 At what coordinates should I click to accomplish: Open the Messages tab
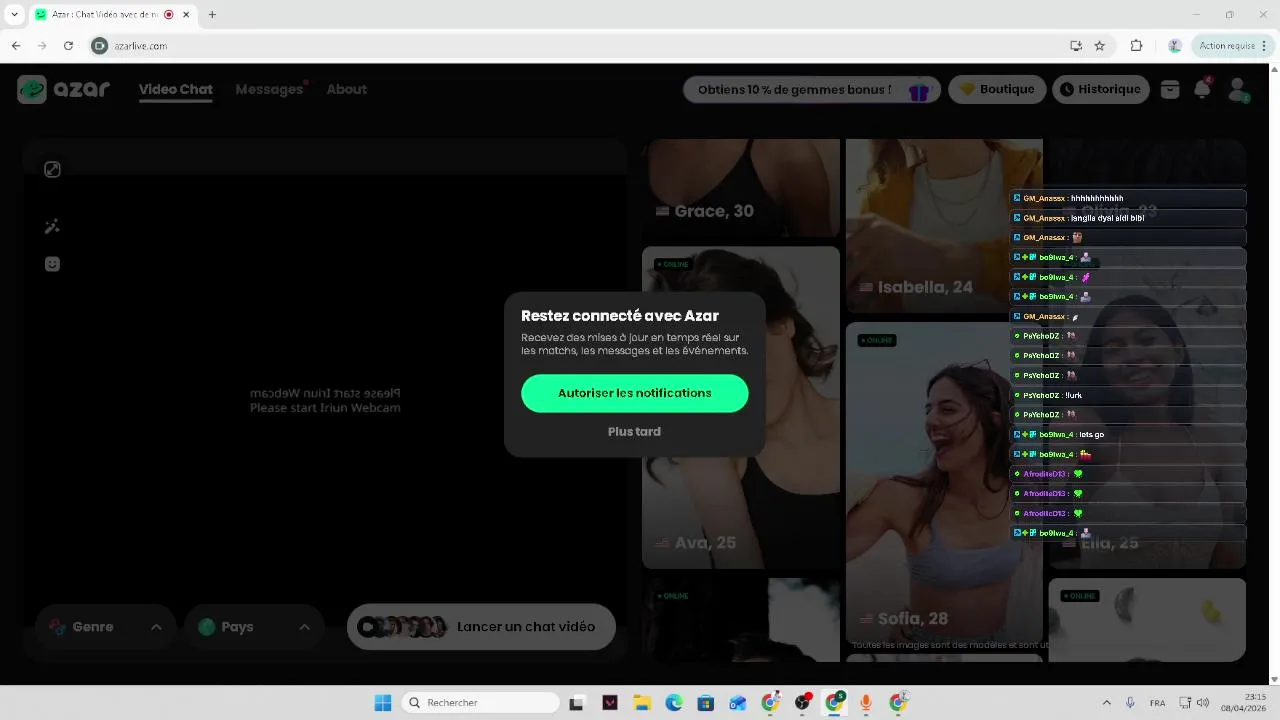(269, 89)
